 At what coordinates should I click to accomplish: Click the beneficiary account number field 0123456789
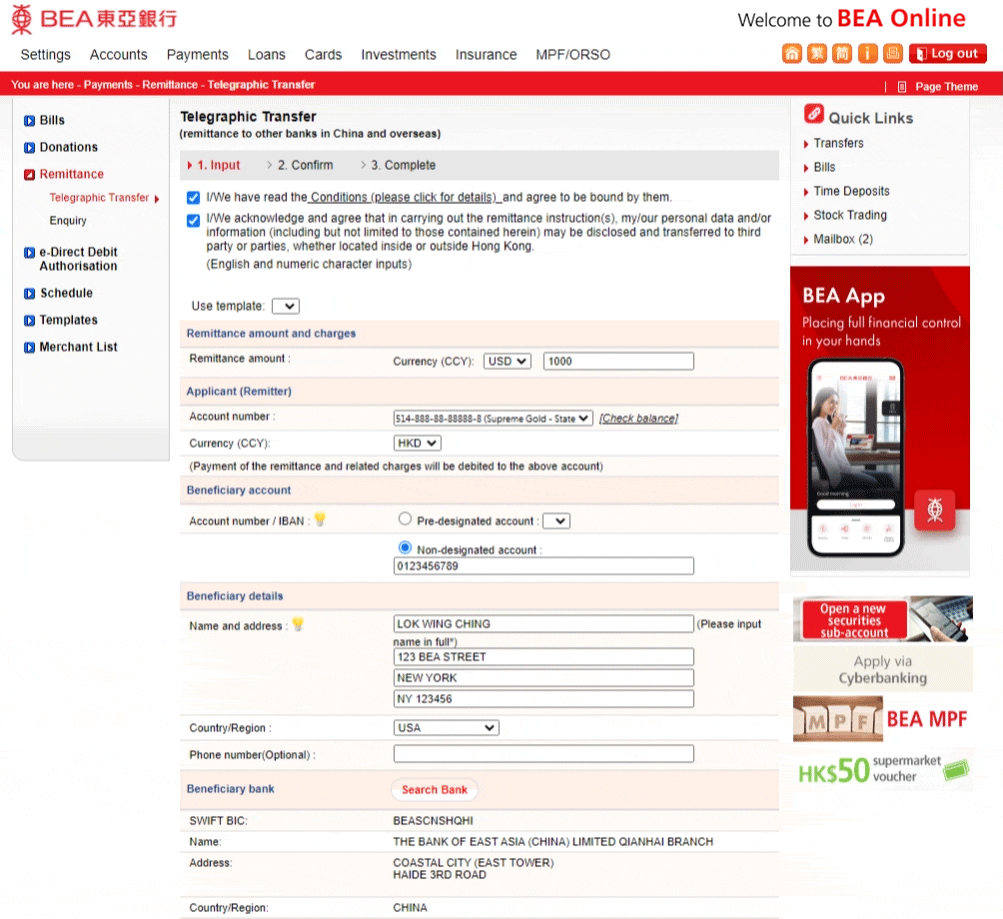(x=544, y=566)
